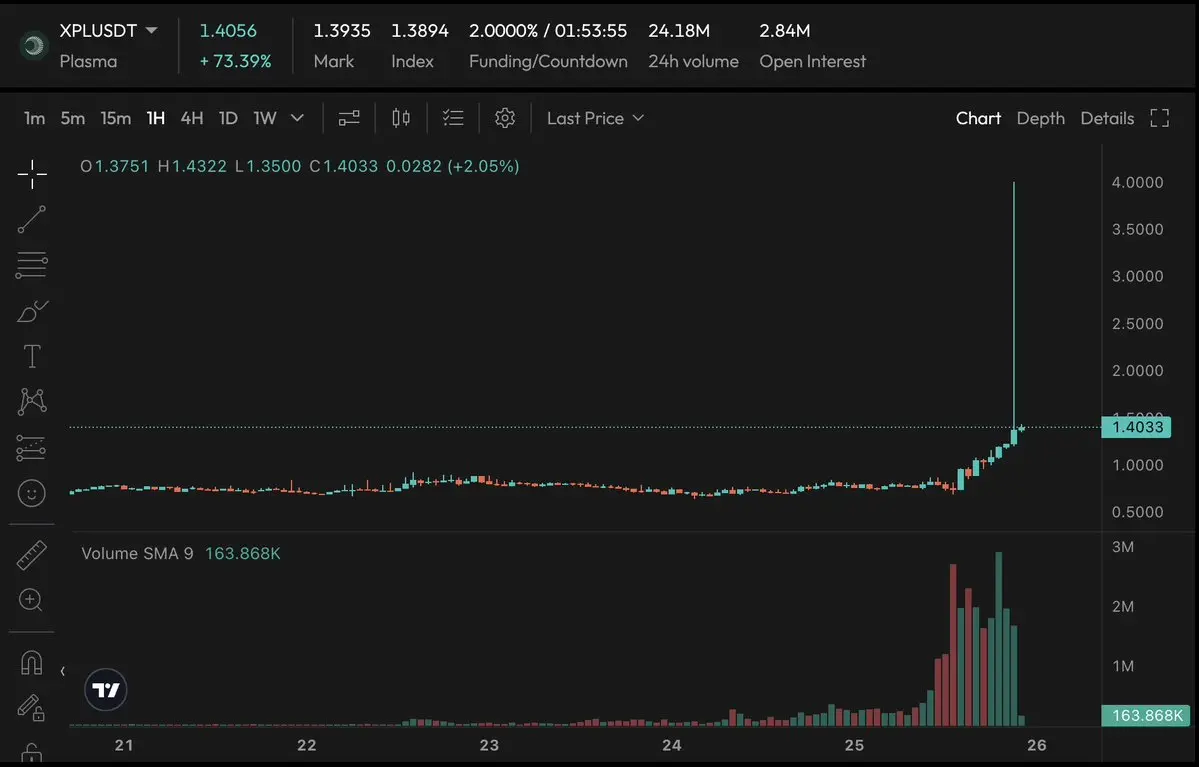
Task: Click the current price label 1.4033
Action: coord(1136,427)
